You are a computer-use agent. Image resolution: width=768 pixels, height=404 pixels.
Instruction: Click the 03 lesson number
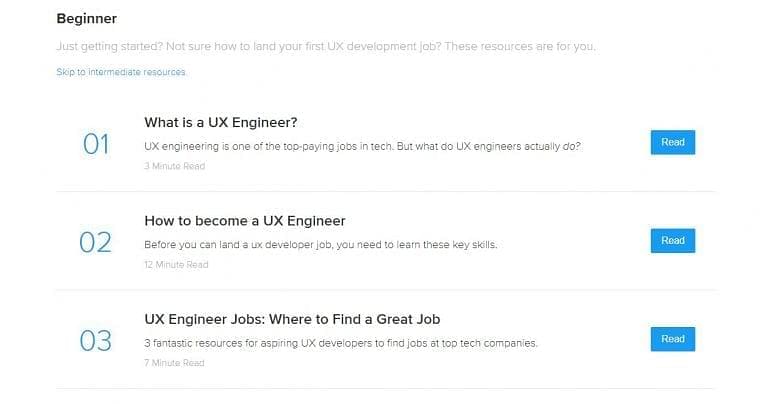click(96, 341)
